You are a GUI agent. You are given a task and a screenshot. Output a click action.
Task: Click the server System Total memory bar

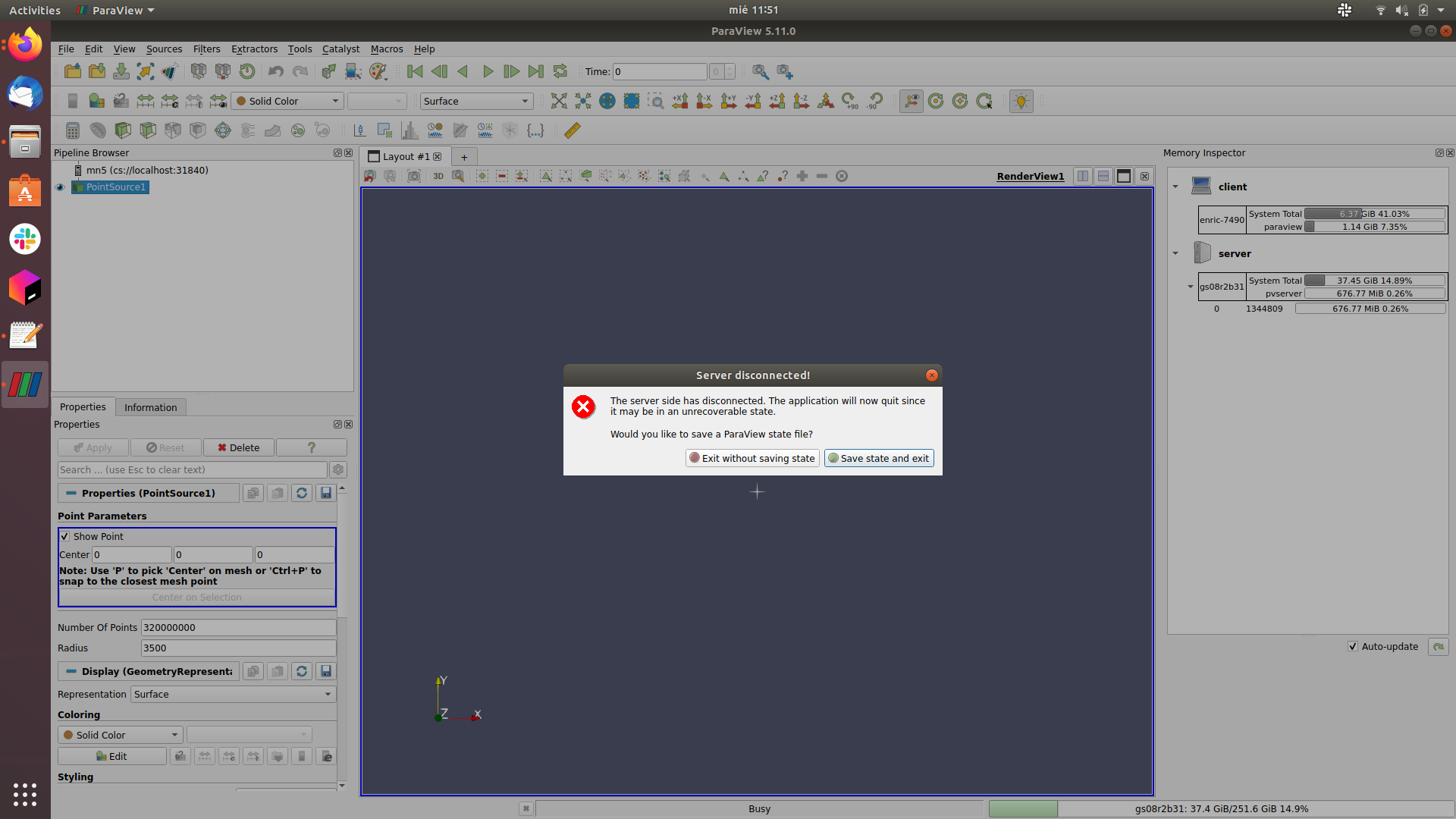[x=1375, y=281]
